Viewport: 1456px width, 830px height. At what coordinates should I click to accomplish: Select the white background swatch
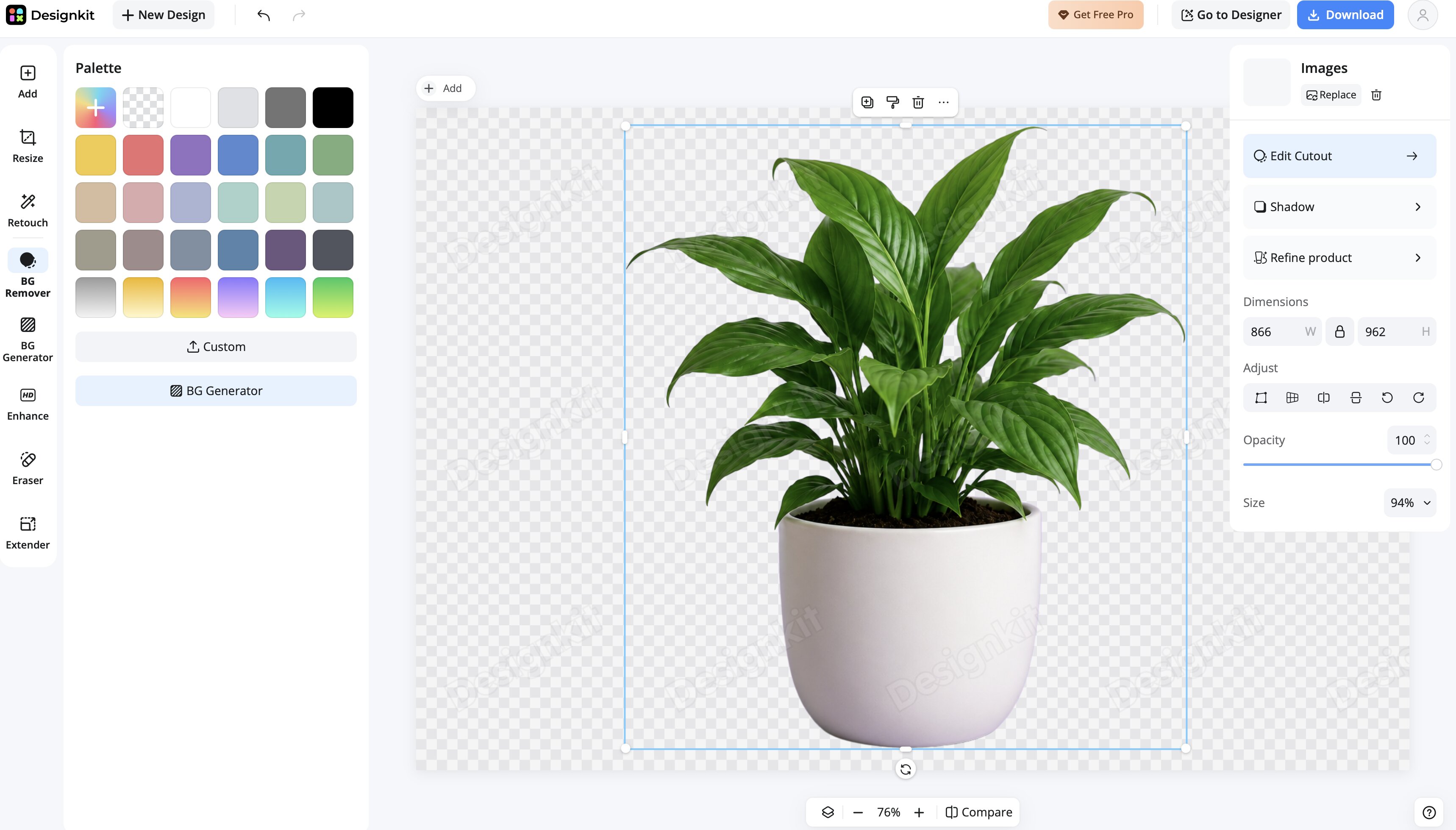click(191, 108)
